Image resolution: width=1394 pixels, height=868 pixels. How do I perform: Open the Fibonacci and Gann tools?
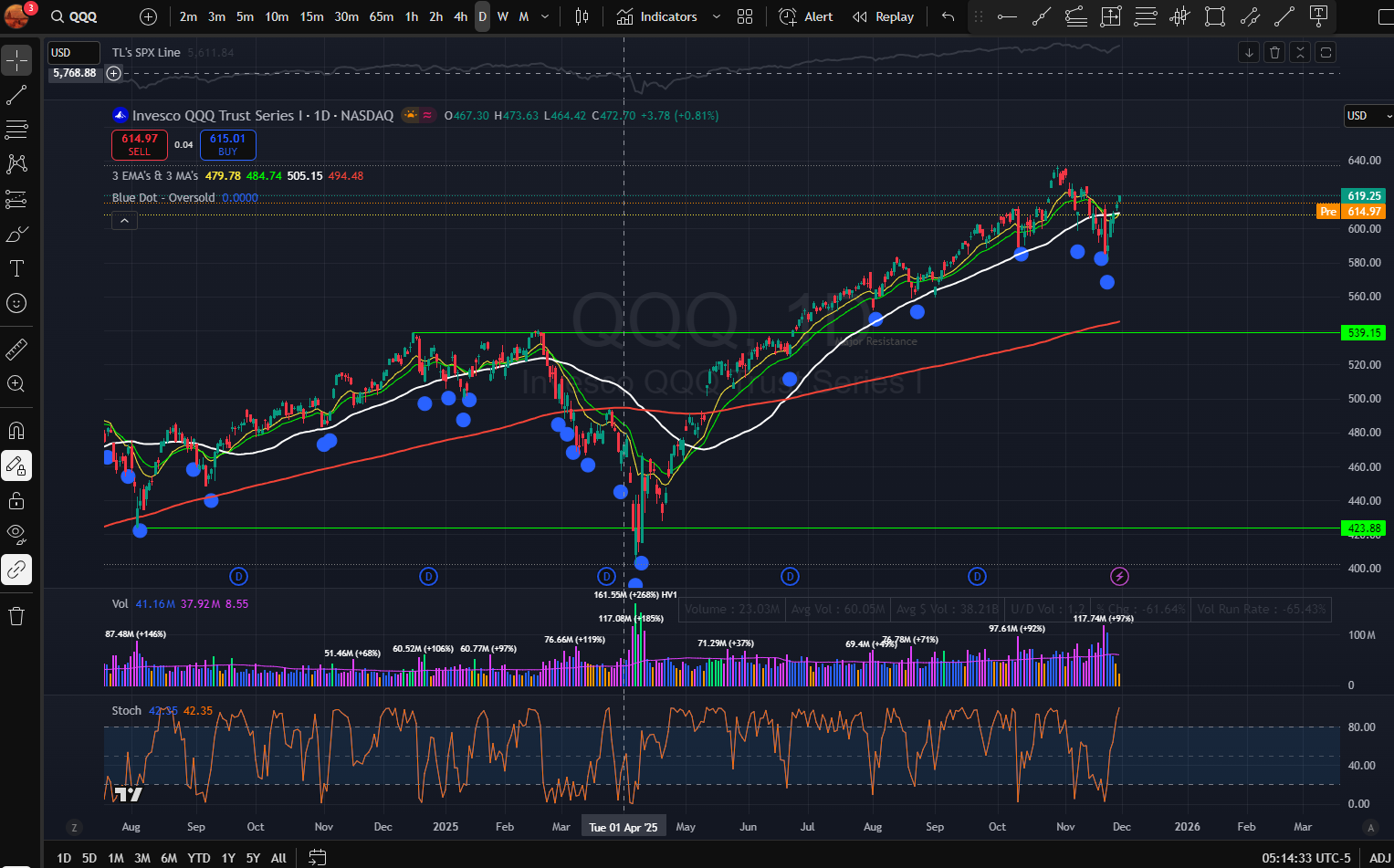point(16,130)
